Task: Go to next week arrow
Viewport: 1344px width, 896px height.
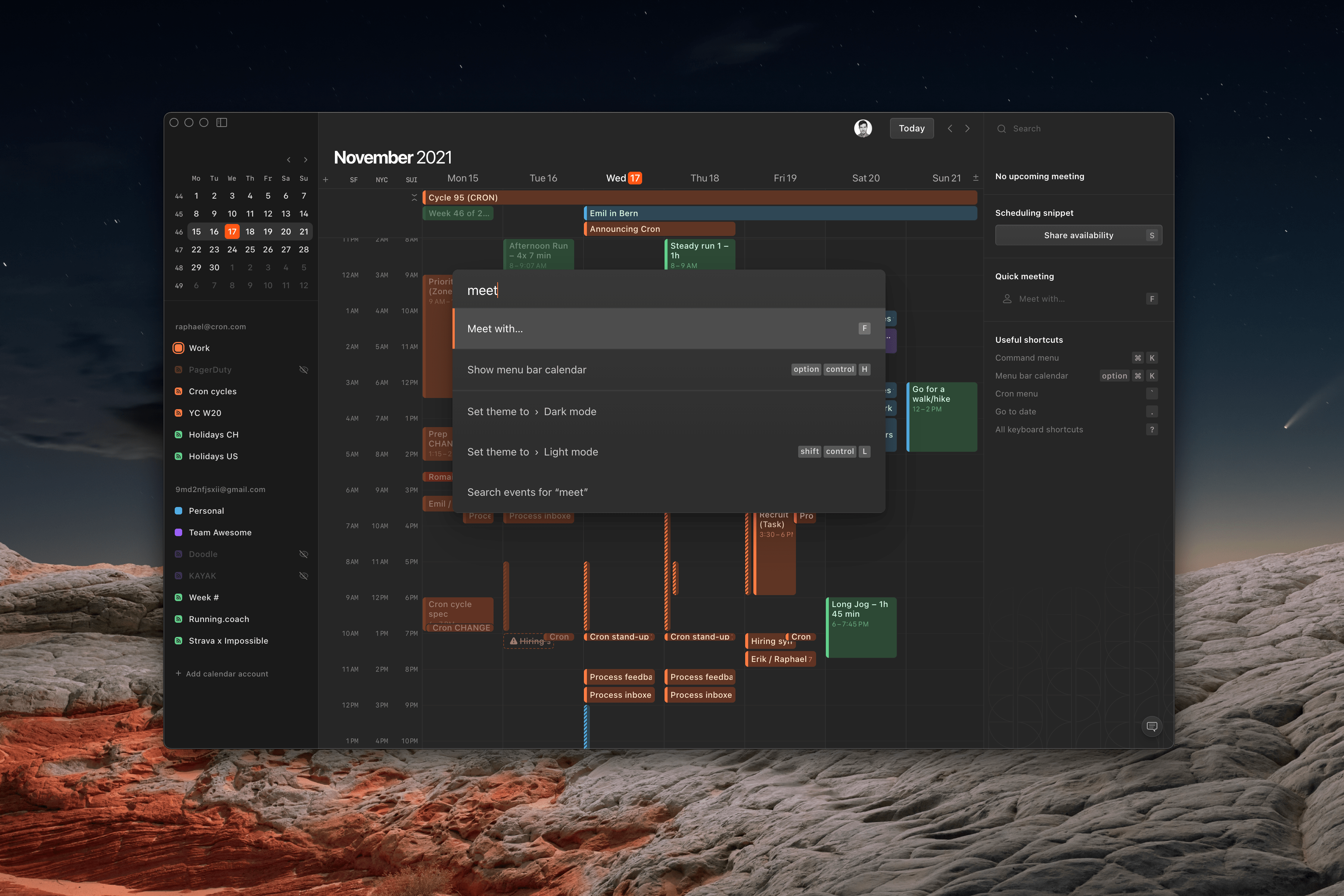Action: tap(967, 128)
